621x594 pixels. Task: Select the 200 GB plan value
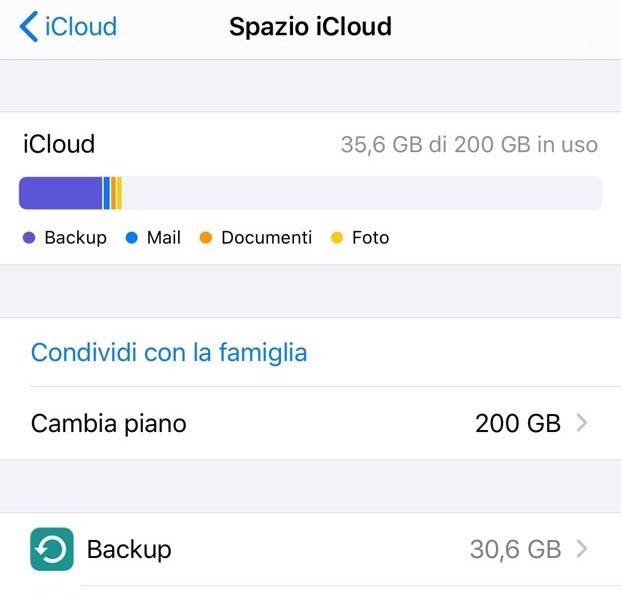(x=517, y=423)
